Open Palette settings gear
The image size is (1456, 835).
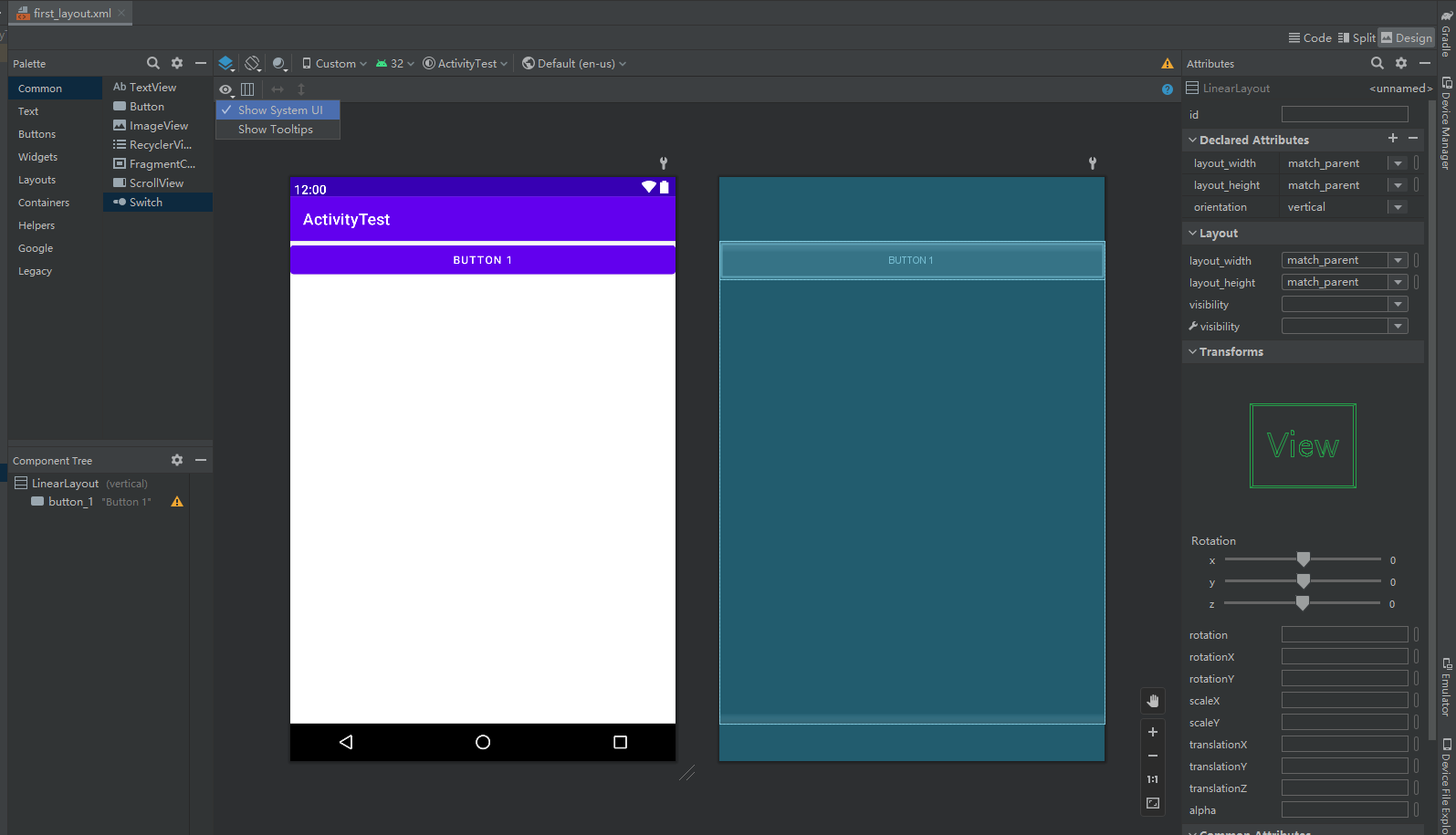click(177, 63)
